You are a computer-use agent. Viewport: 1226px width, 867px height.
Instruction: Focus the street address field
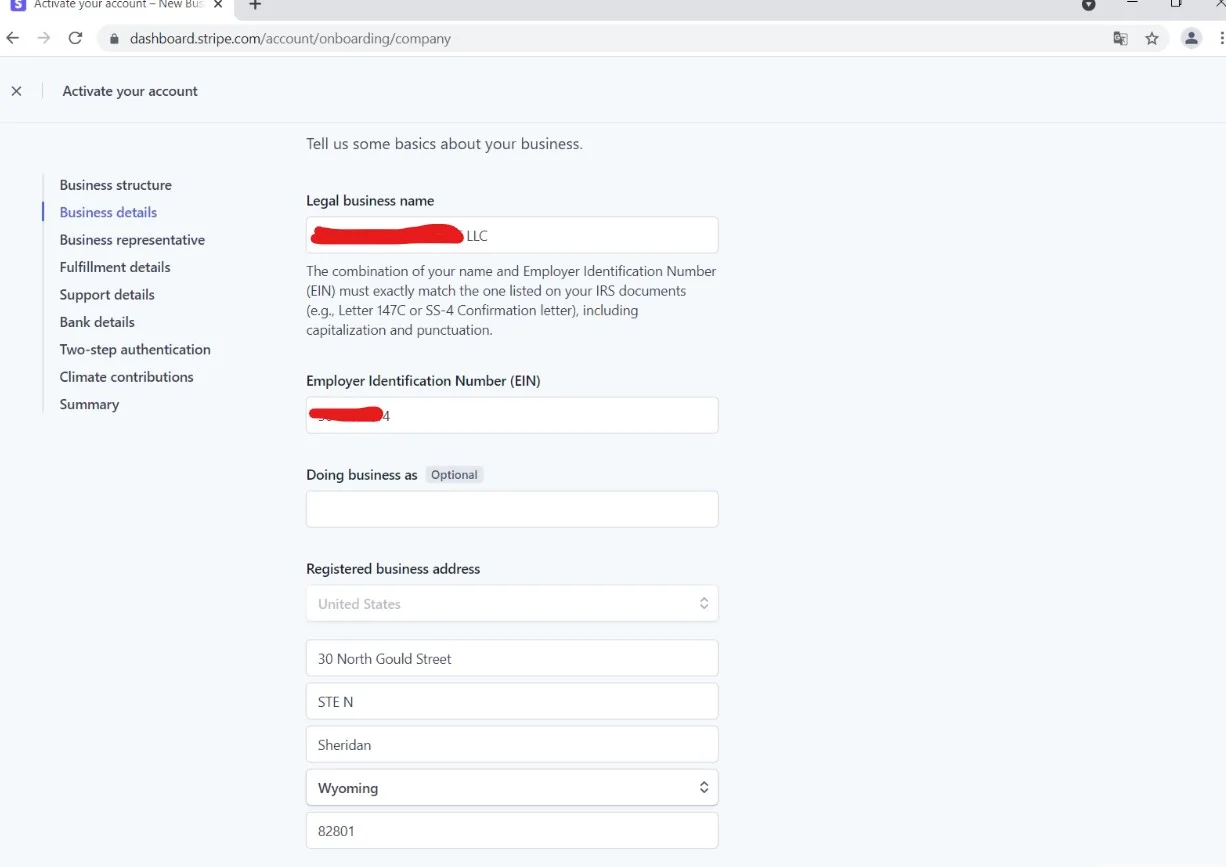(512, 659)
